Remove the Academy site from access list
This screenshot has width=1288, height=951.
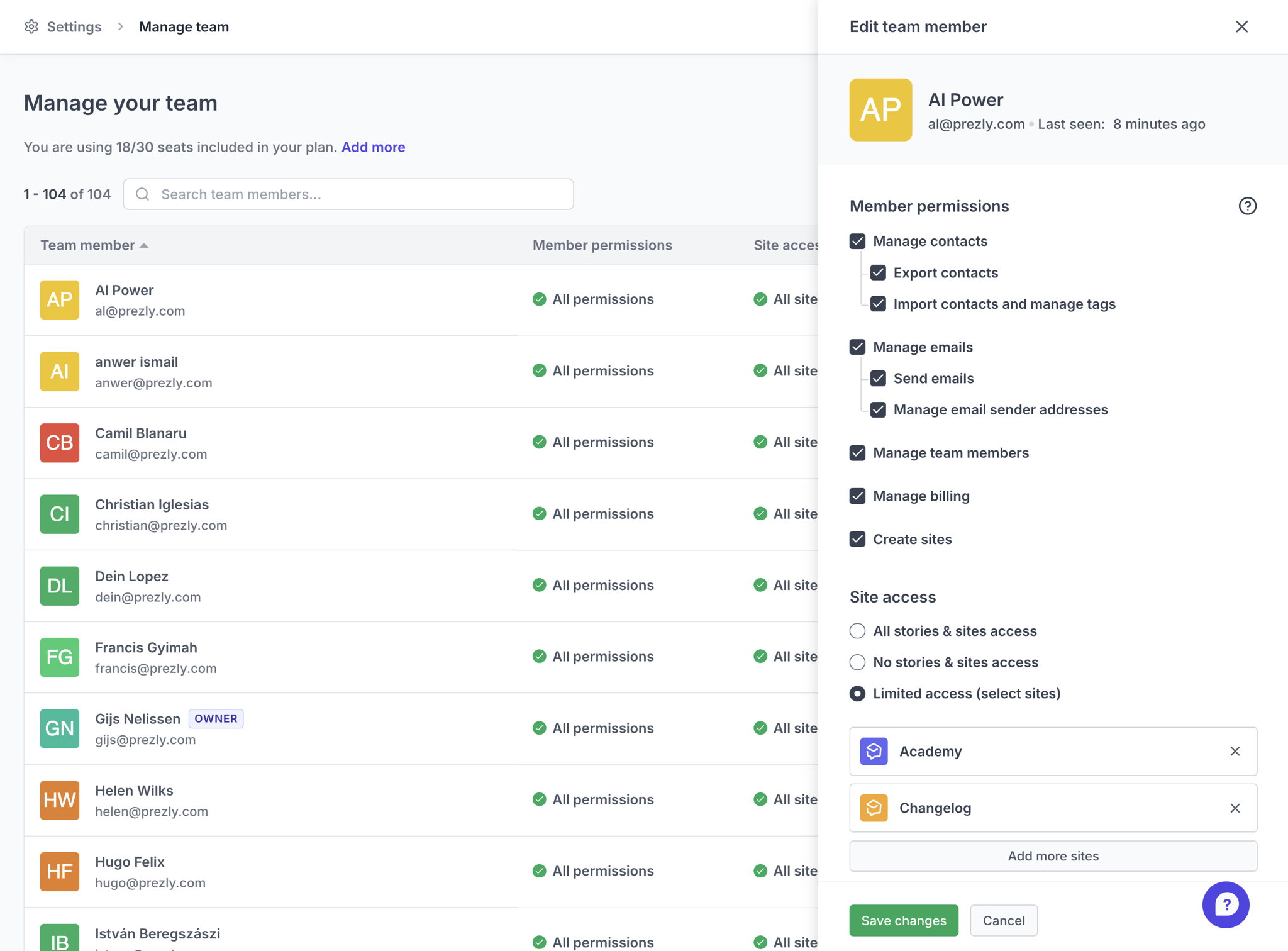(x=1235, y=752)
